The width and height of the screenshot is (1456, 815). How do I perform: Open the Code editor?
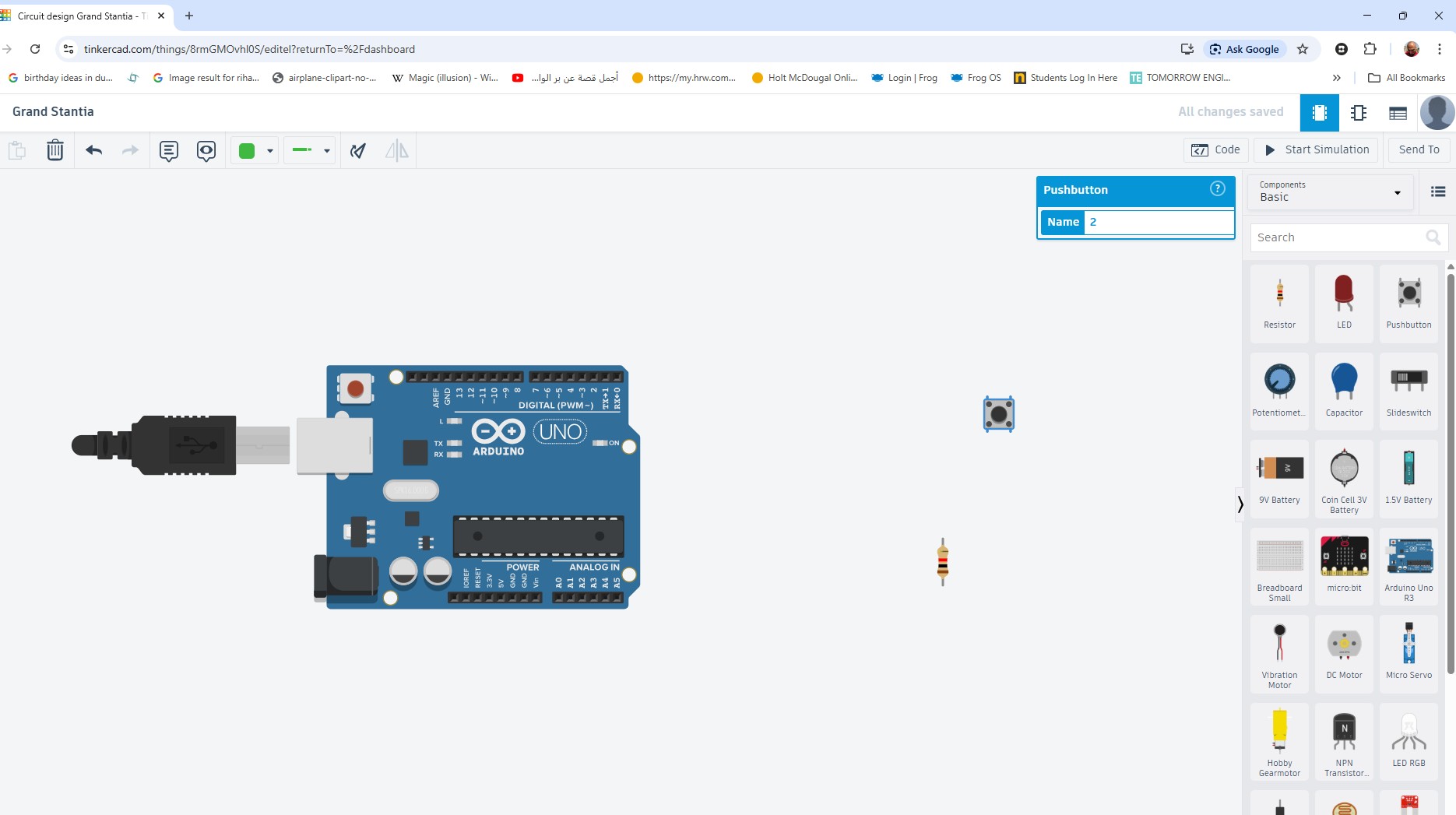pos(1216,149)
